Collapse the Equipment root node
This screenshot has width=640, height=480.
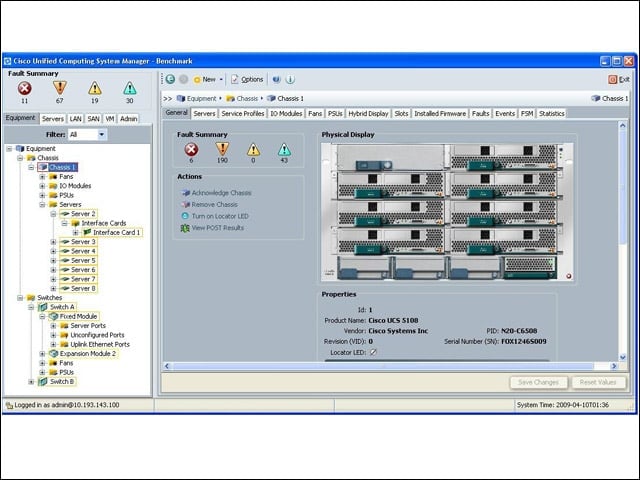[9, 149]
